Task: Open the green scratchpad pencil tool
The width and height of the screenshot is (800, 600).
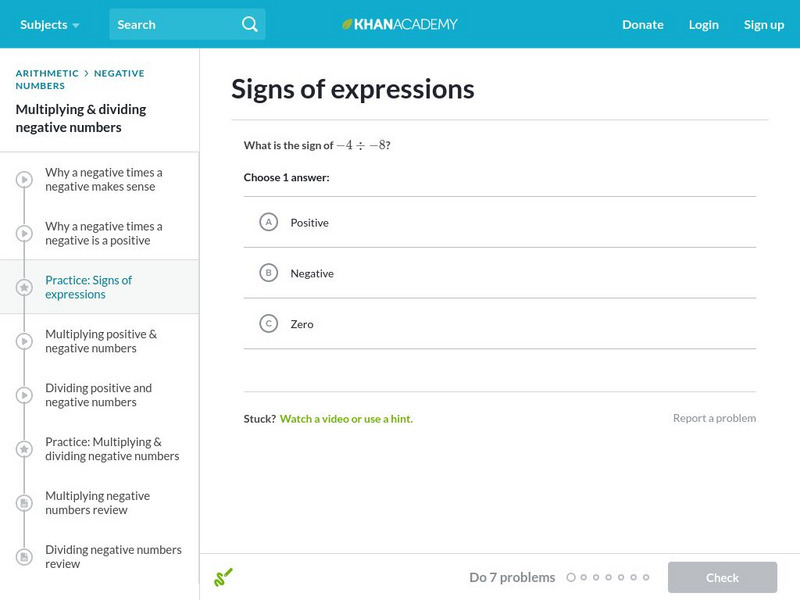Action: point(223,577)
